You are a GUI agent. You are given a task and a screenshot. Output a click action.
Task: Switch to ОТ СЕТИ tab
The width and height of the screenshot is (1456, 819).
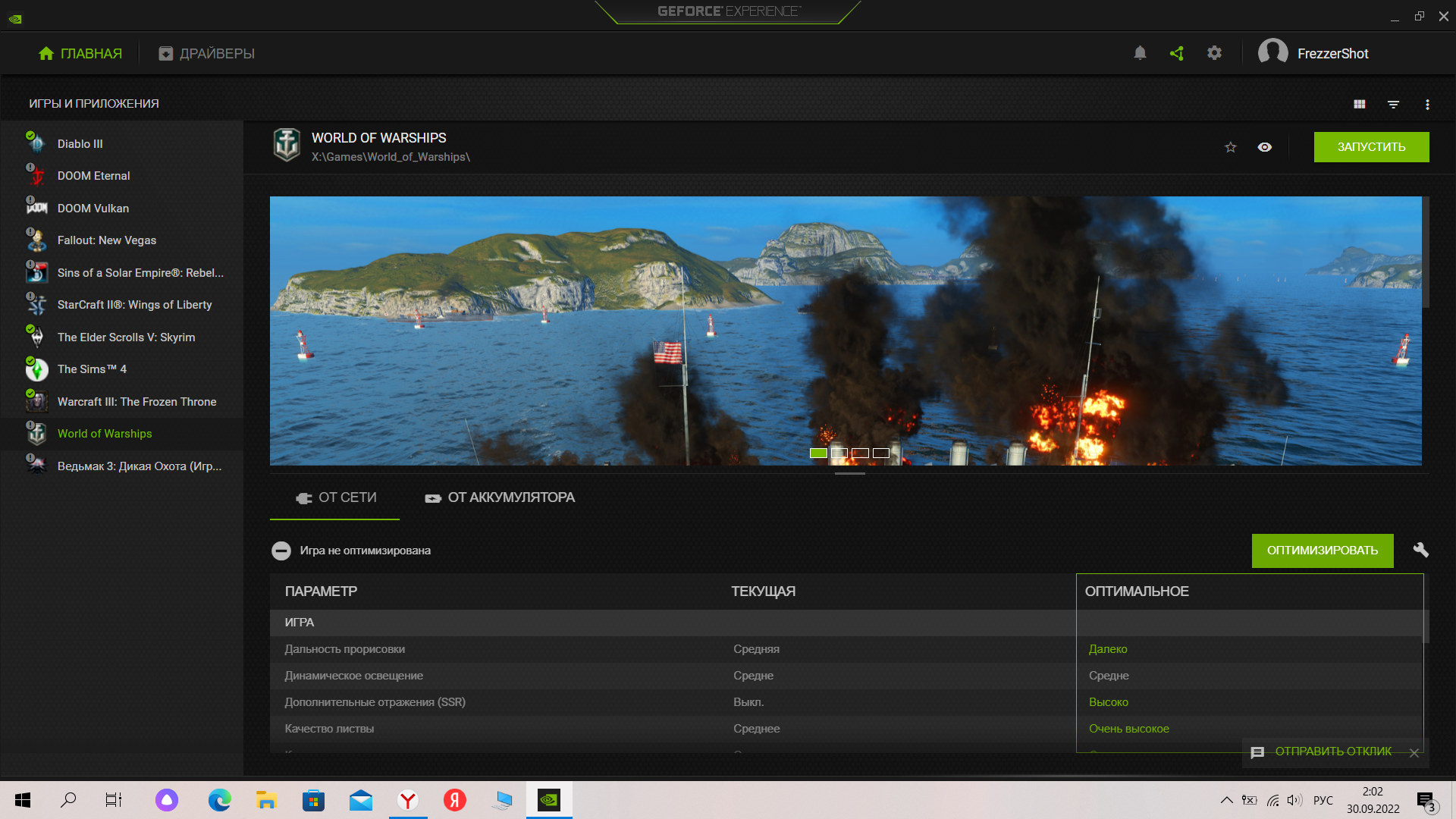click(335, 497)
